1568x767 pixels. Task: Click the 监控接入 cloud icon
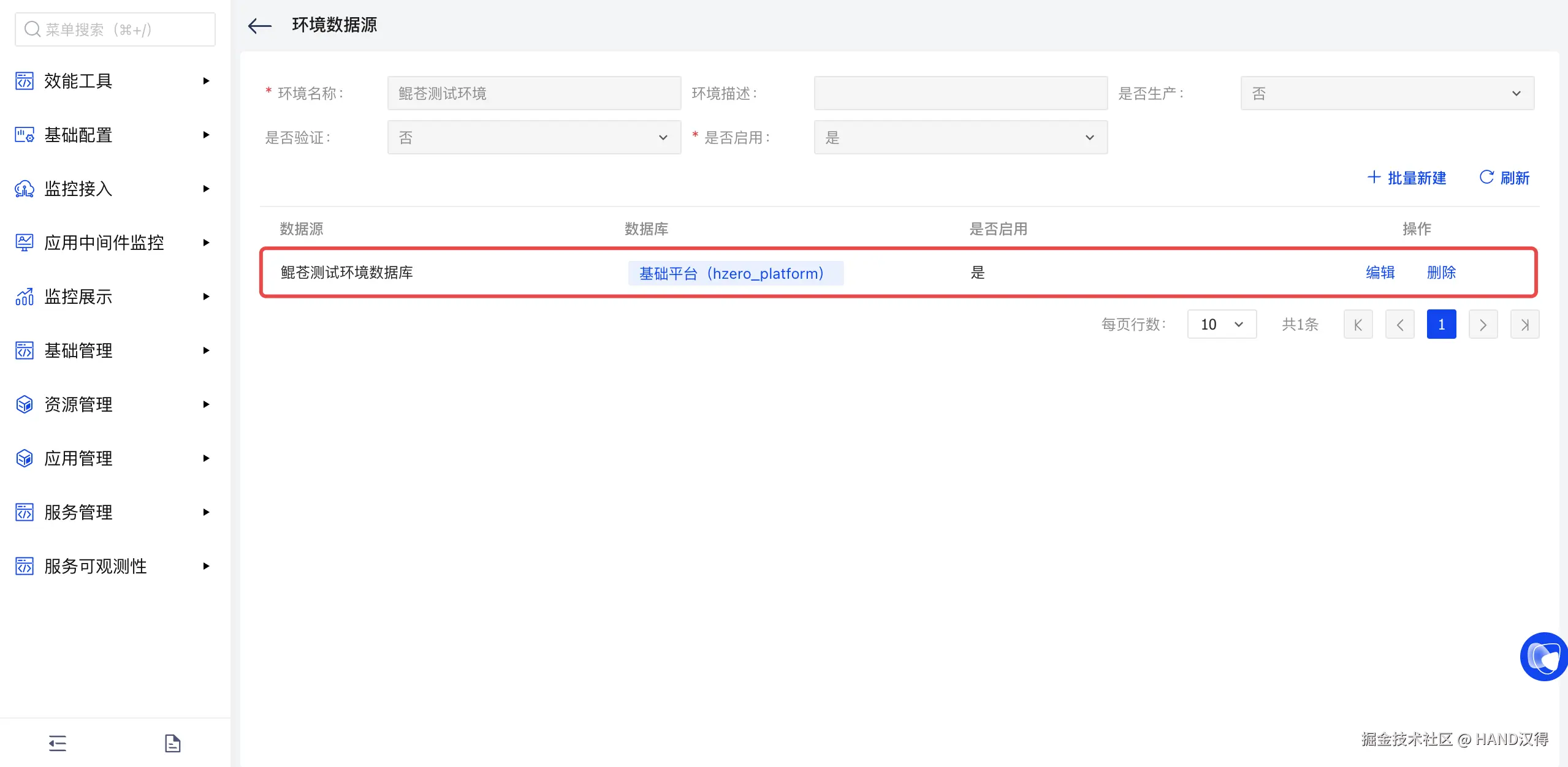pos(25,189)
